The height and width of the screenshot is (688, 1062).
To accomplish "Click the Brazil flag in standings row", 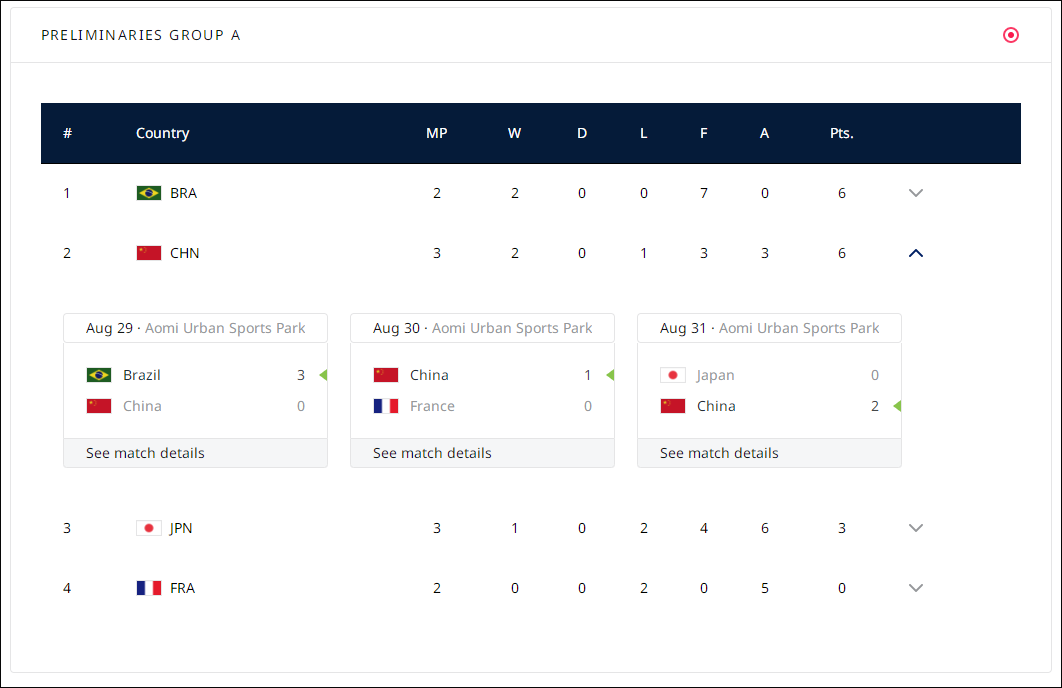I will tap(149, 193).
